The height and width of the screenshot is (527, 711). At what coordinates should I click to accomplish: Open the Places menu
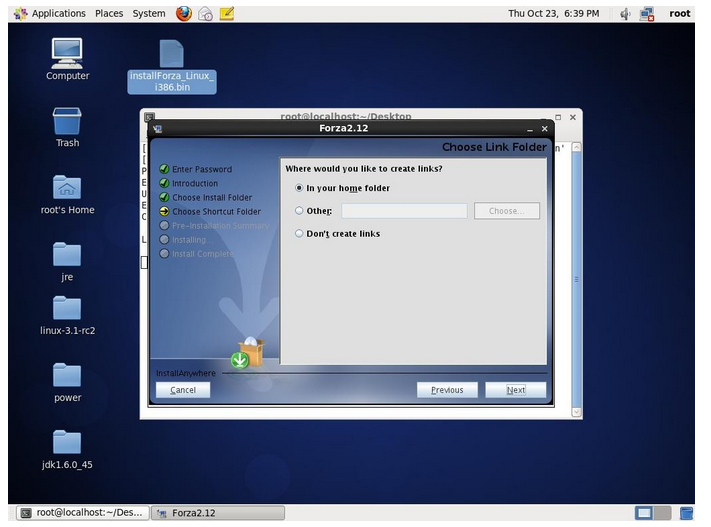pos(109,14)
